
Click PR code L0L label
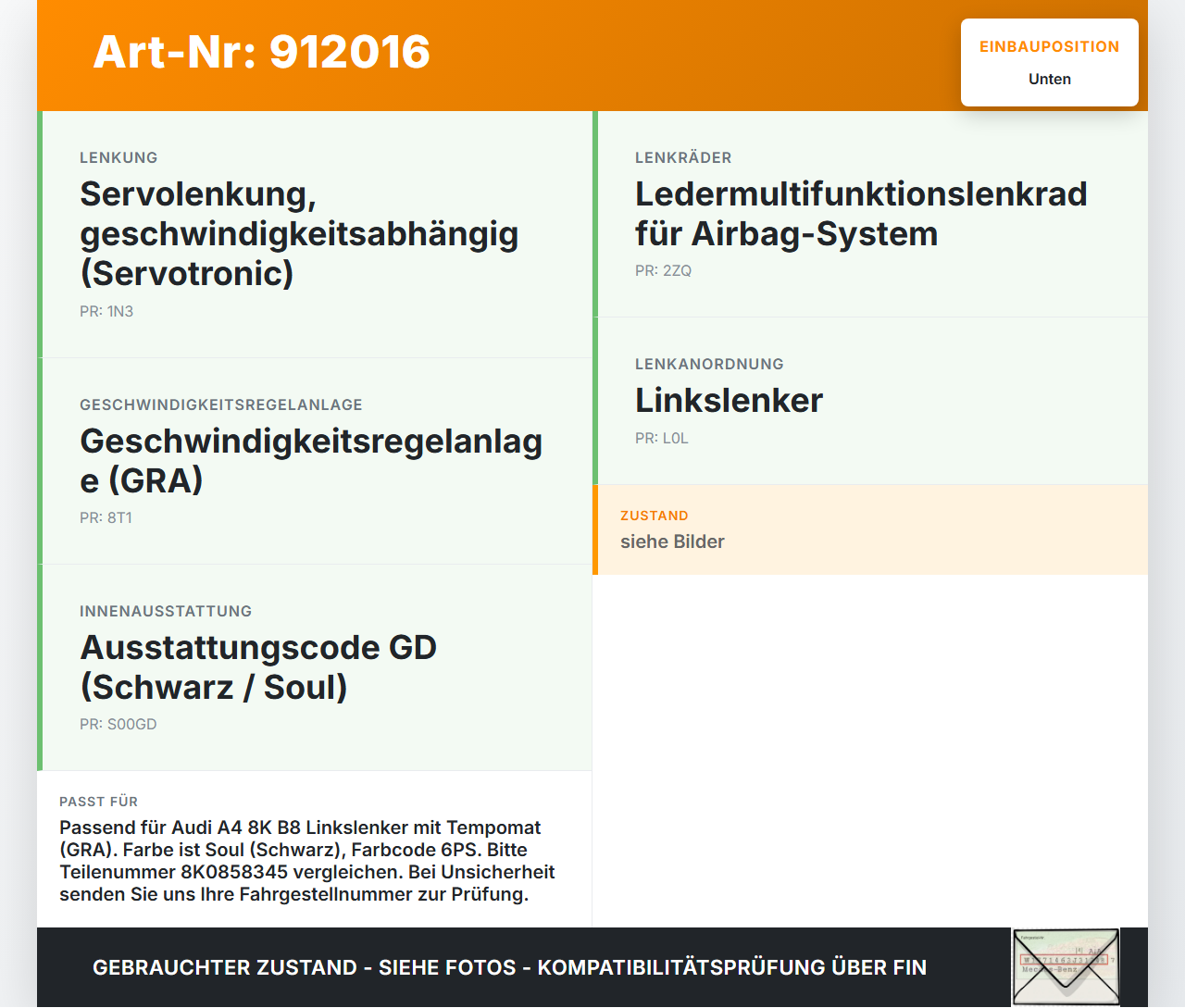tap(662, 439)
